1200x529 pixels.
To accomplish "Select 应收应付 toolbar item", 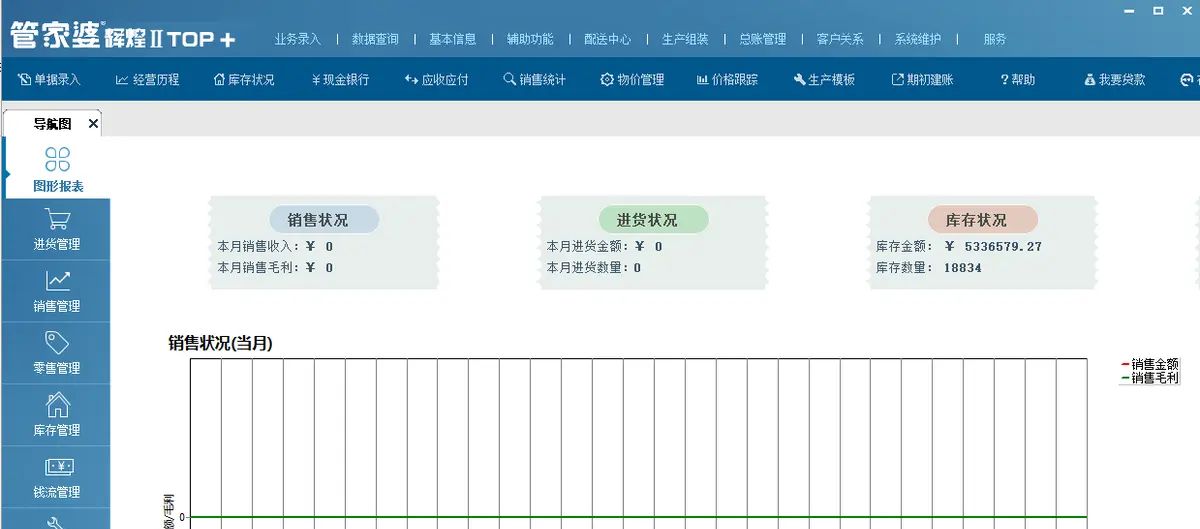I will [436, 79].
